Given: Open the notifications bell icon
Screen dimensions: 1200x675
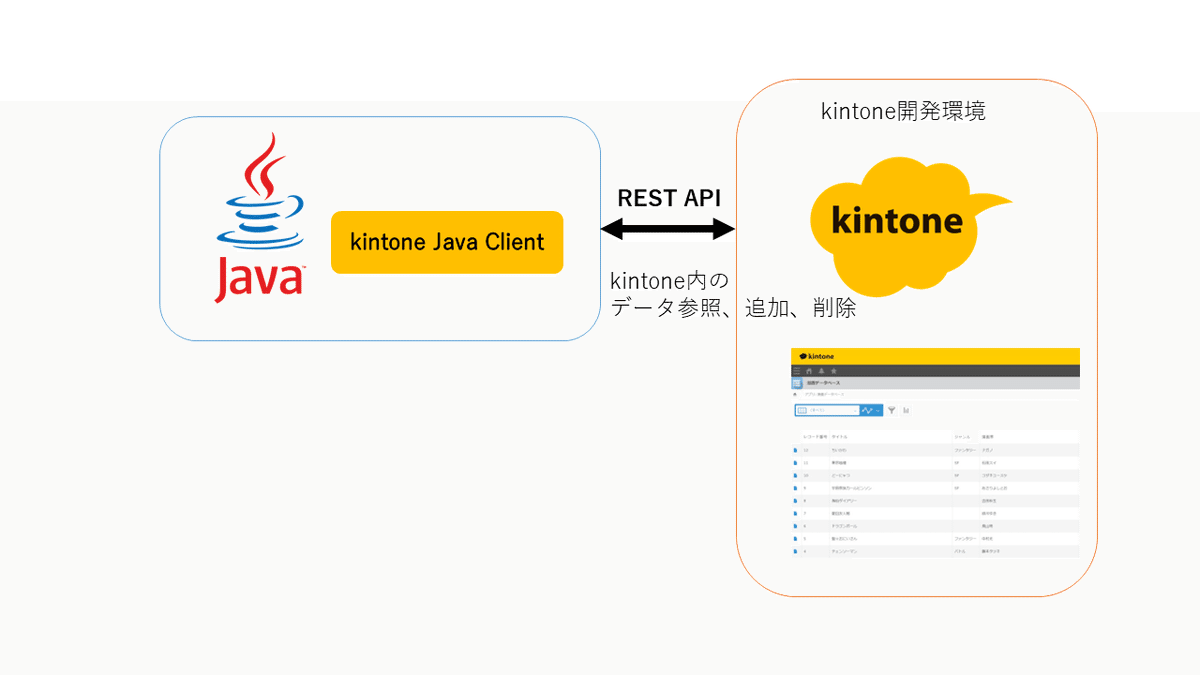Looking at the screenshot, I should (x=821, y=370).
